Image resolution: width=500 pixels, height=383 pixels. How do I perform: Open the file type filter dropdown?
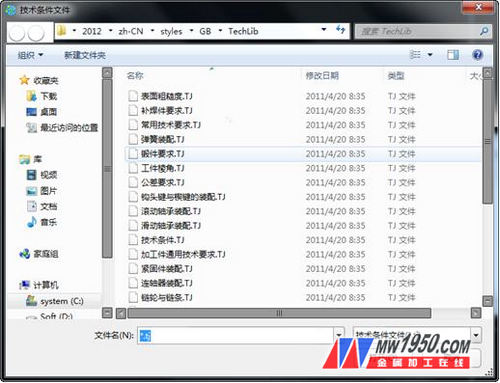click(x=476, y=334)
